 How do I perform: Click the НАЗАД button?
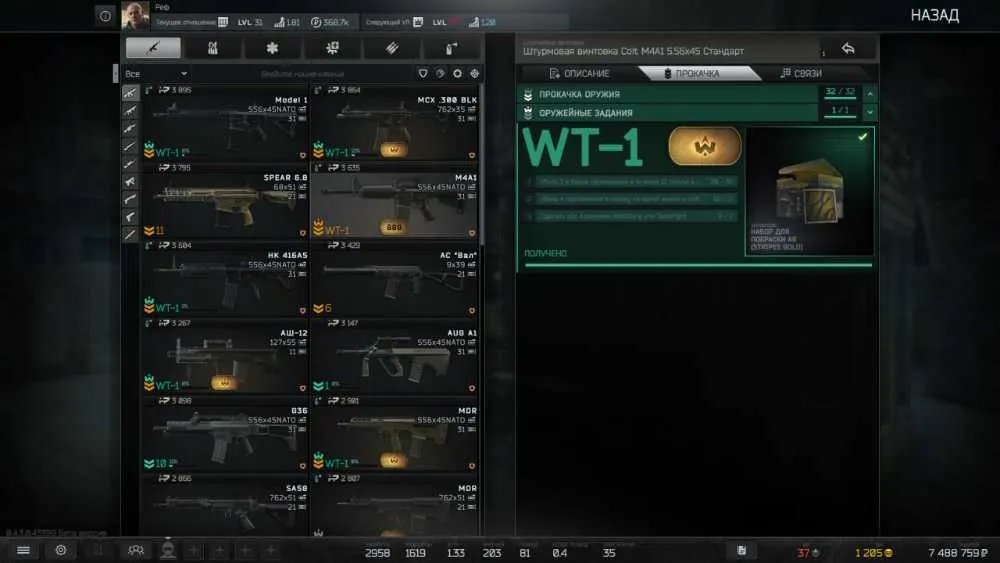tap(934, 15)
